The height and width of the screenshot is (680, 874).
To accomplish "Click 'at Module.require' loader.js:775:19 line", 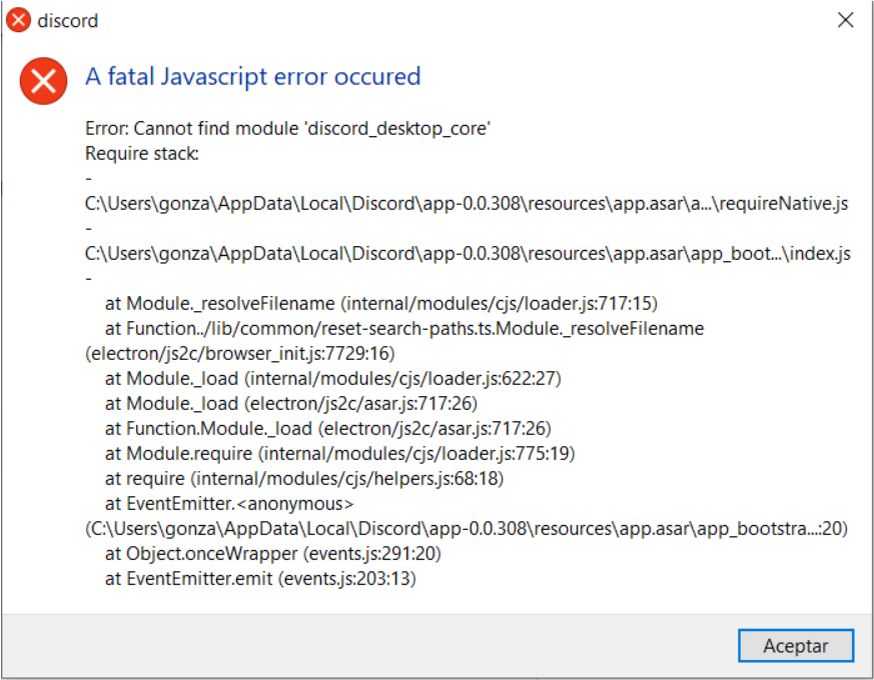I will [340, 454].
